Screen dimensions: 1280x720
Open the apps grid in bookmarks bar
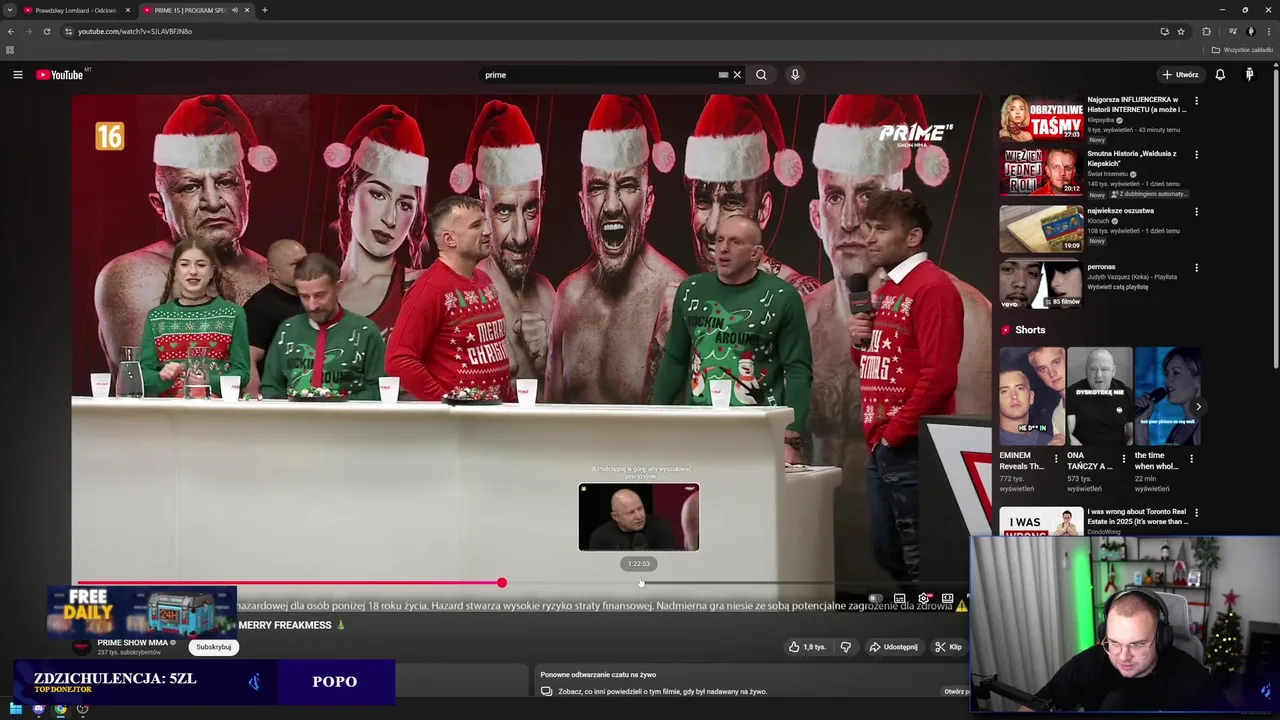coord(10,50)
